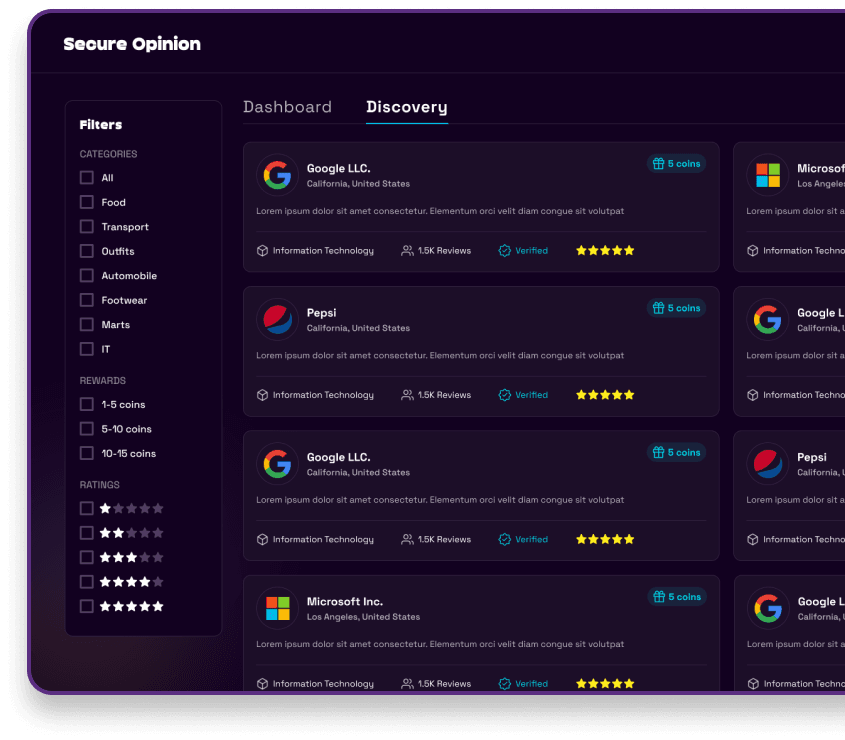The height and width of the screenshot is (740, 845).
Task: Click the RATINGS section label
Action: pos(100,485)
